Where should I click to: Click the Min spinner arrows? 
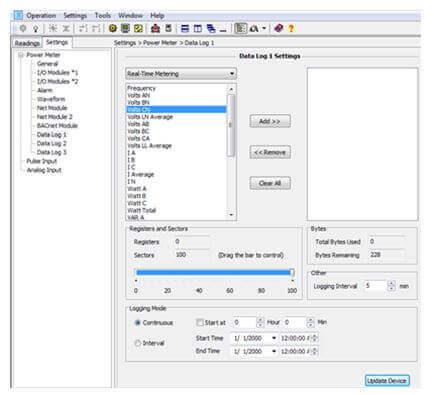[310, 322]
